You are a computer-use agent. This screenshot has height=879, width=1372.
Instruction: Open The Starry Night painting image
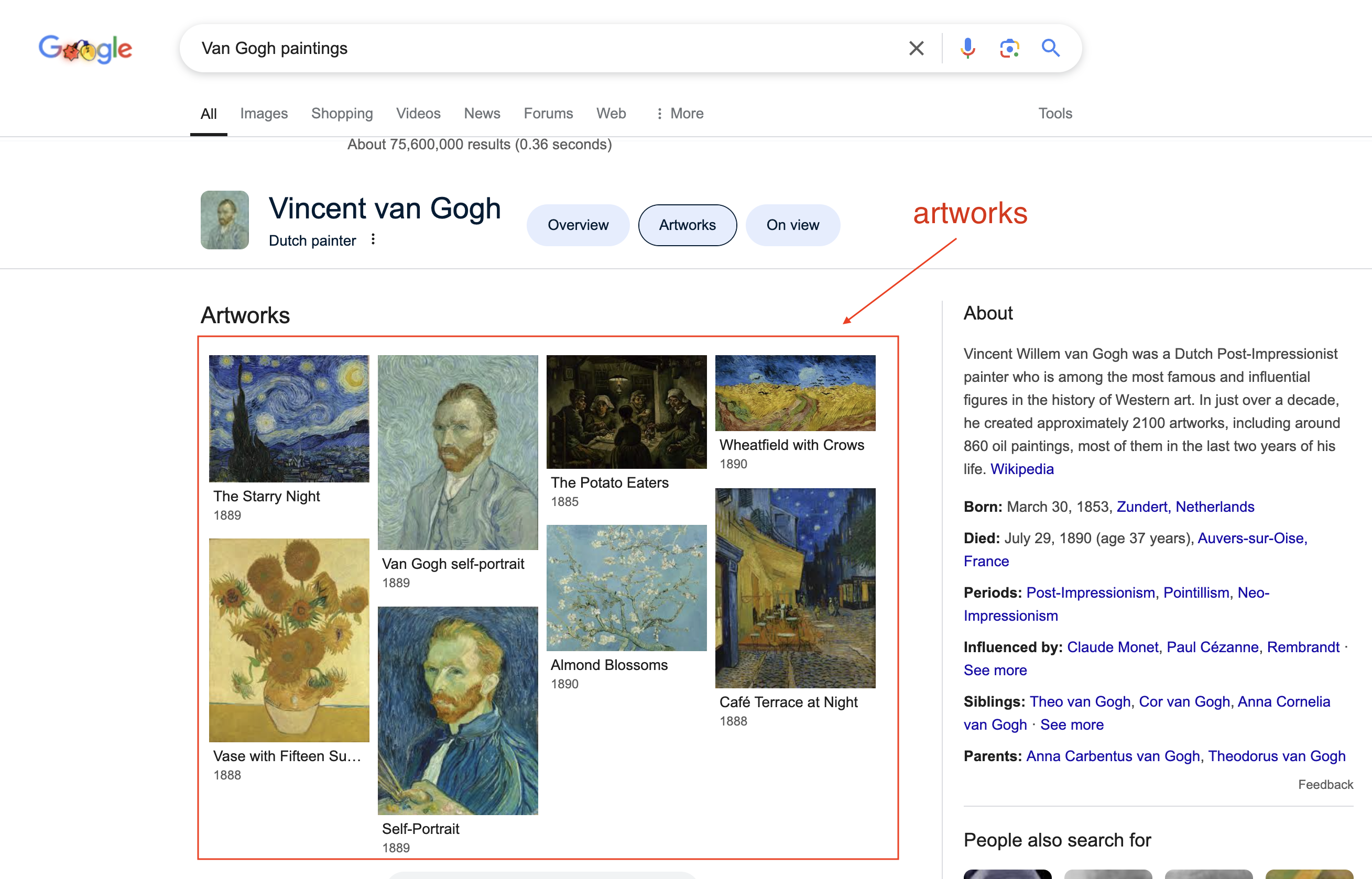tap(289, 419)
